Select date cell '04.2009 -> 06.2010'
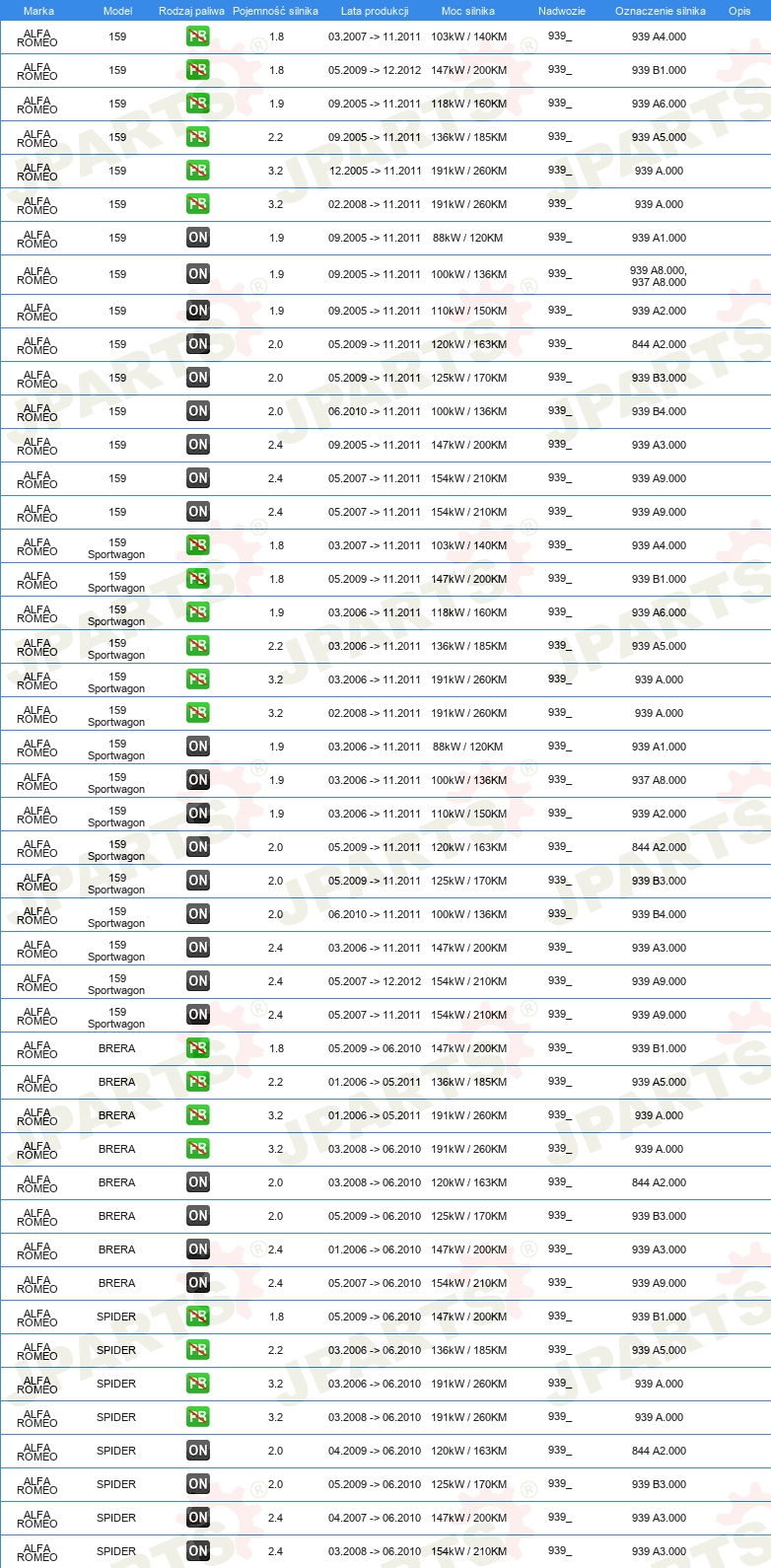The width and height of the screenshot is (771, 1568). point(375,1451)
